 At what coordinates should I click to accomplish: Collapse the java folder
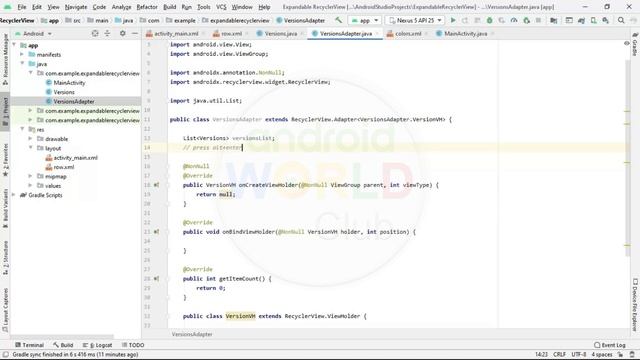coord(22,64)
